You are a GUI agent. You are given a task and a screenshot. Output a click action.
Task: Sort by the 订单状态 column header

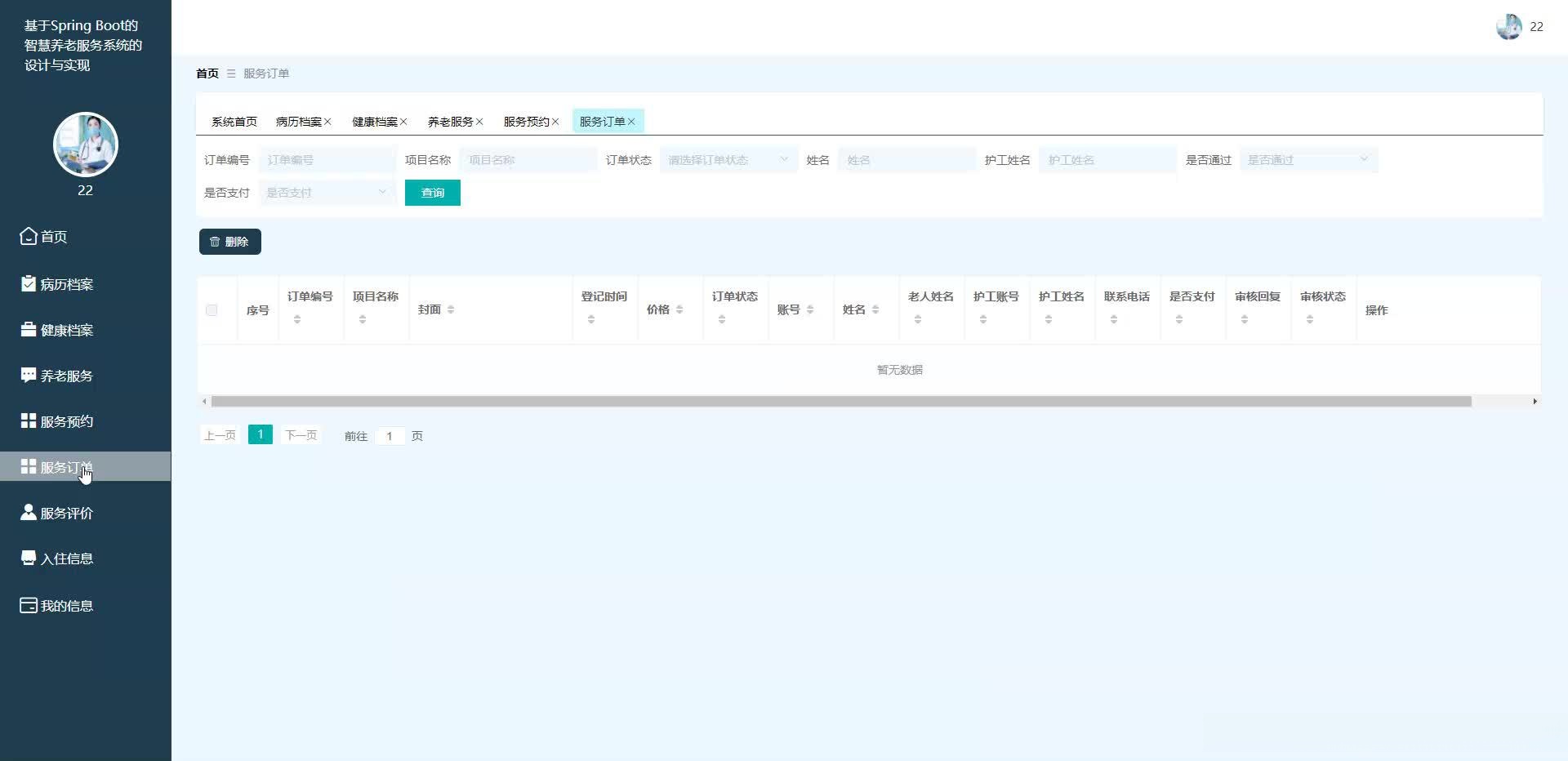point(722,319)
